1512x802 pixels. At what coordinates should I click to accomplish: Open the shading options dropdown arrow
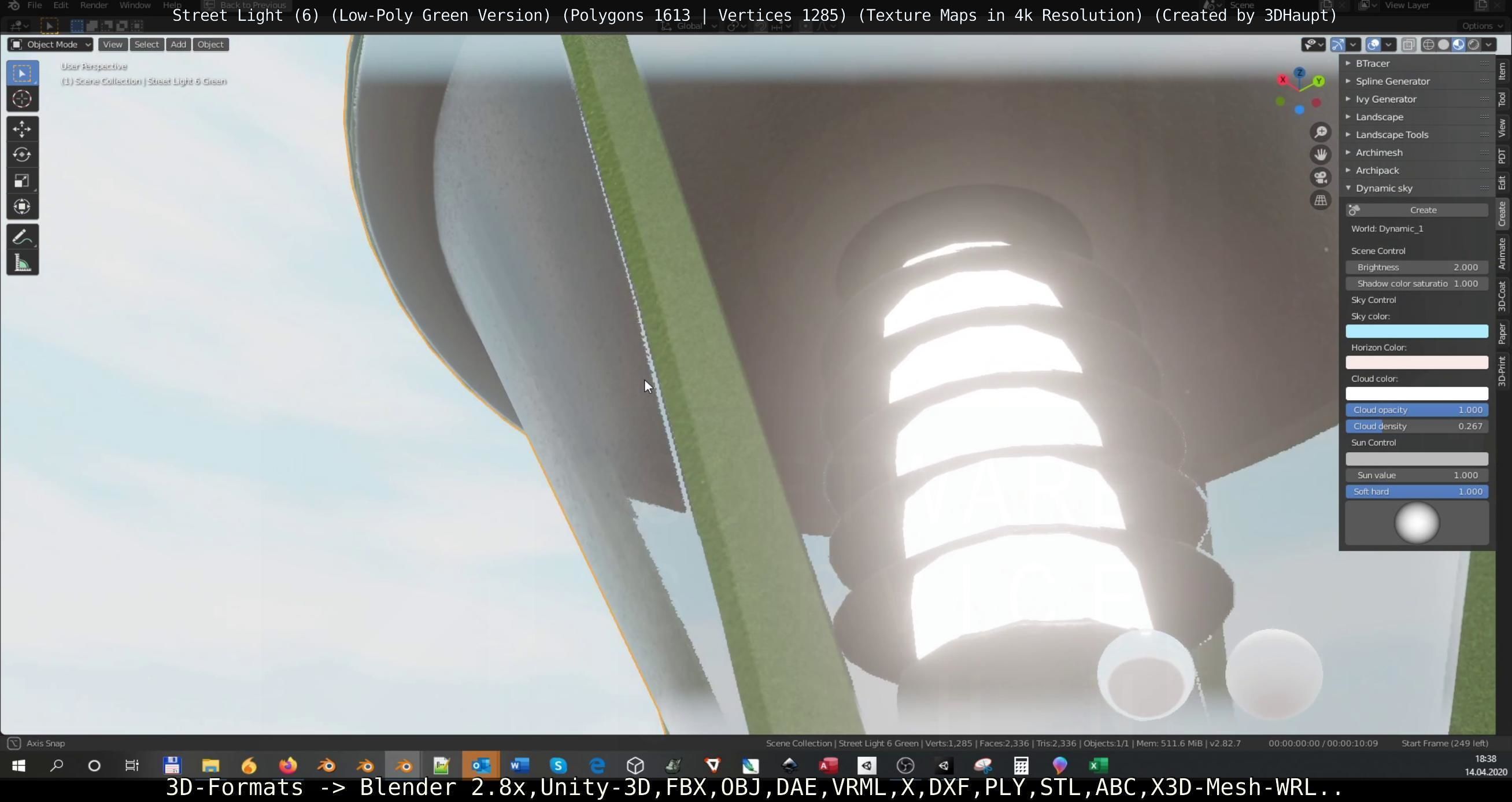(x=1488, y=45)
